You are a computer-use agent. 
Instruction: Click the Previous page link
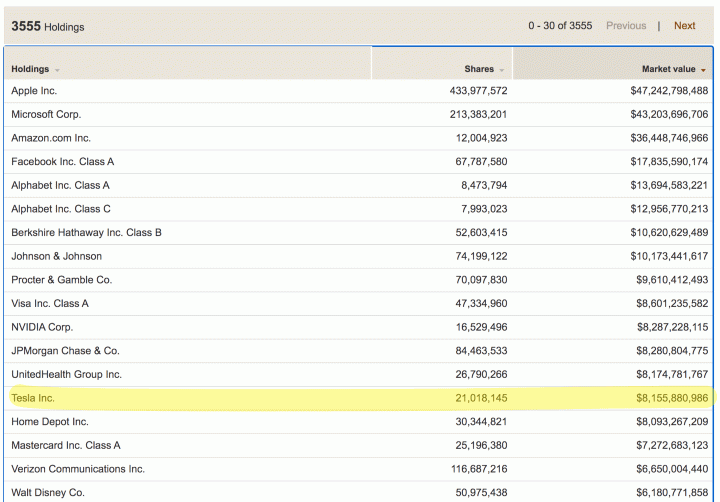click(x=626, y=26)
